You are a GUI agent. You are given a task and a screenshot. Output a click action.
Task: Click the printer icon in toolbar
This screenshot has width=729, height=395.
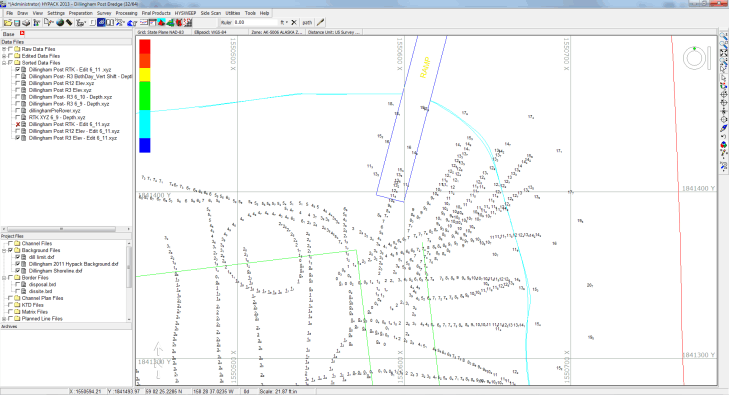pos(26,23)
